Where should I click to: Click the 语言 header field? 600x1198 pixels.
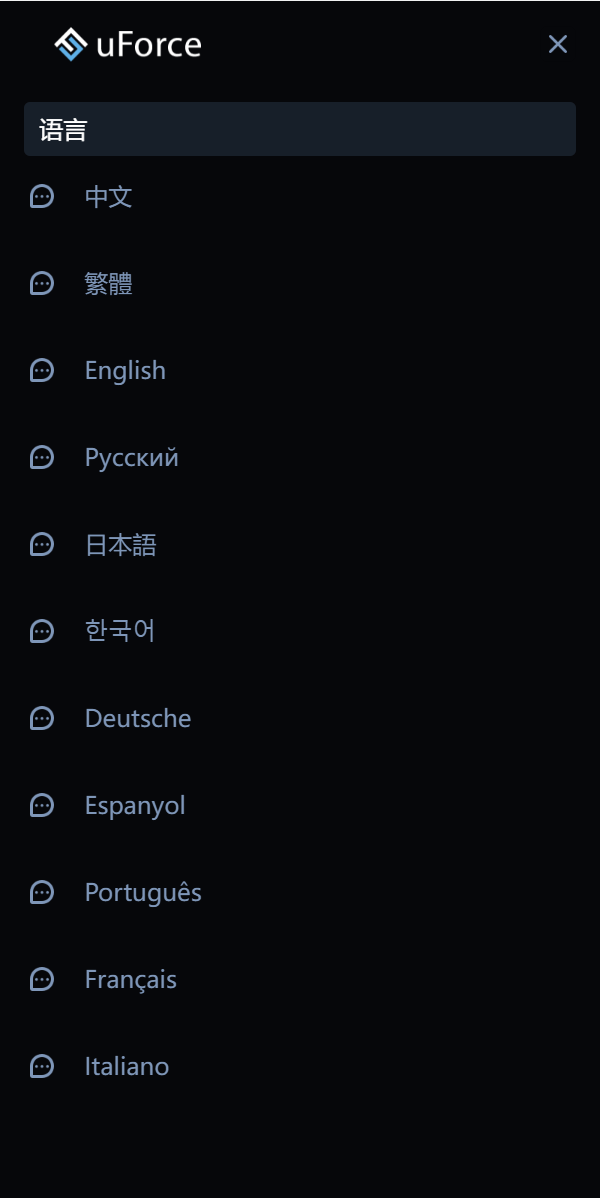[x=299, y=129]
